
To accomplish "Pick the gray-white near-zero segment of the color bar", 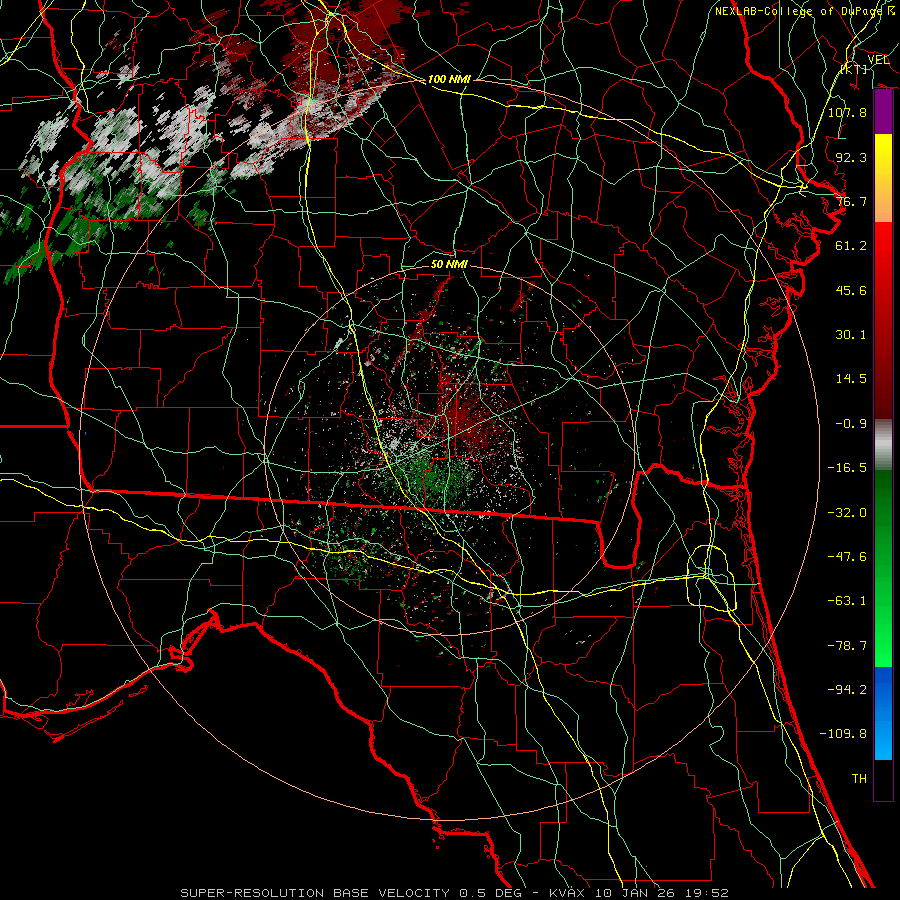I will pos(883,445).
